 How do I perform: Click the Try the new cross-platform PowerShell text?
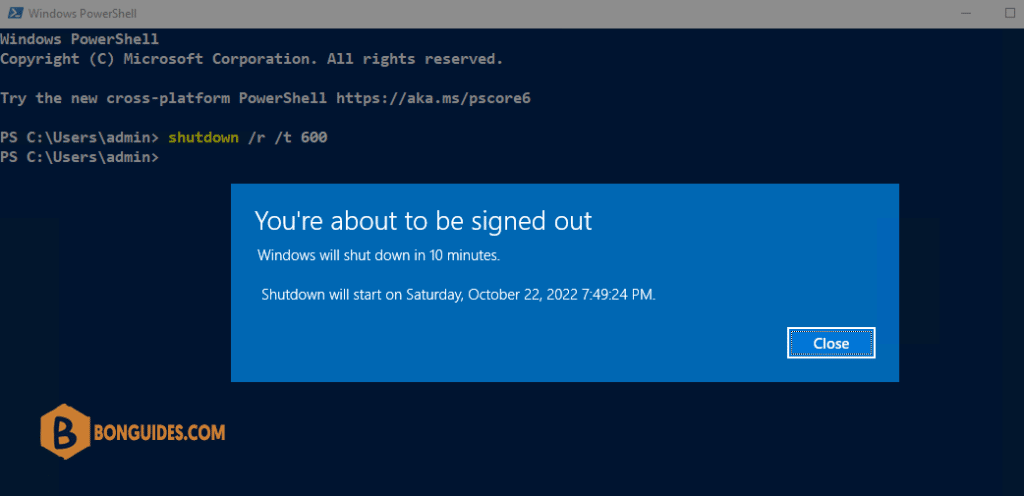(x=163, y=99)
